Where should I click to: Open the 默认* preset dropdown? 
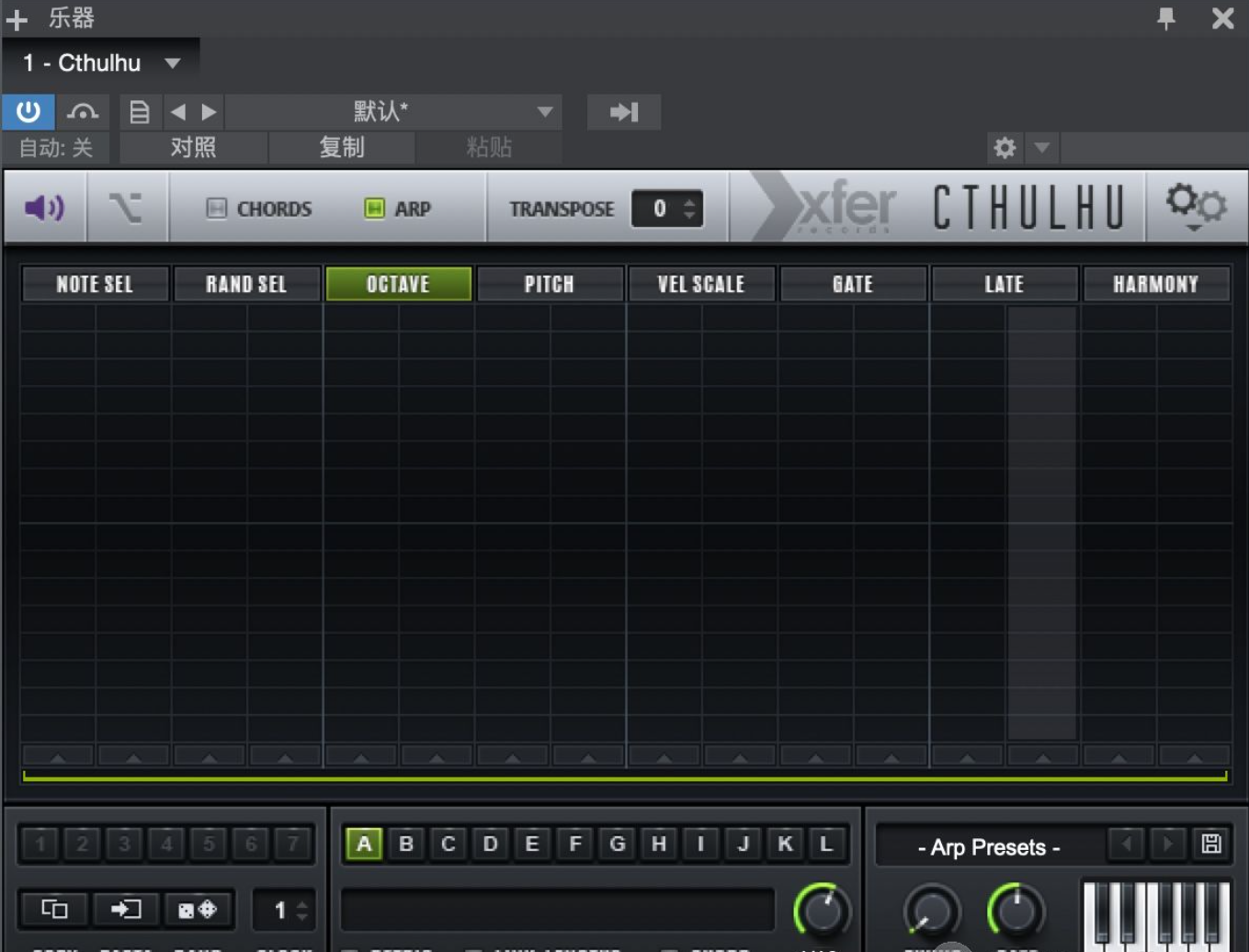(x=393, y=112)
